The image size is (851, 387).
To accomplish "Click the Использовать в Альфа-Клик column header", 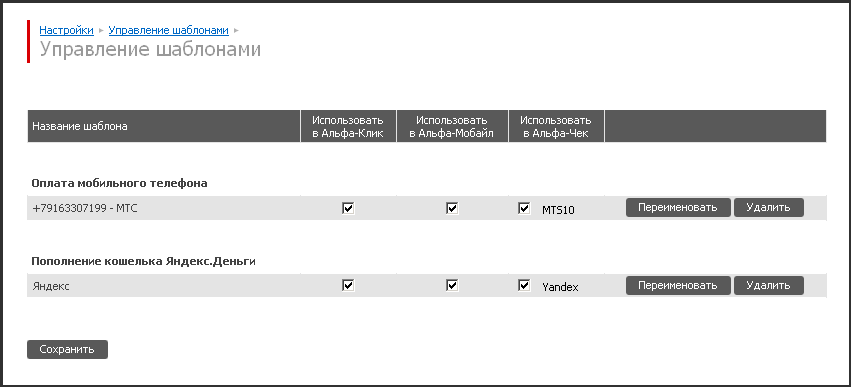I will 348,126.
